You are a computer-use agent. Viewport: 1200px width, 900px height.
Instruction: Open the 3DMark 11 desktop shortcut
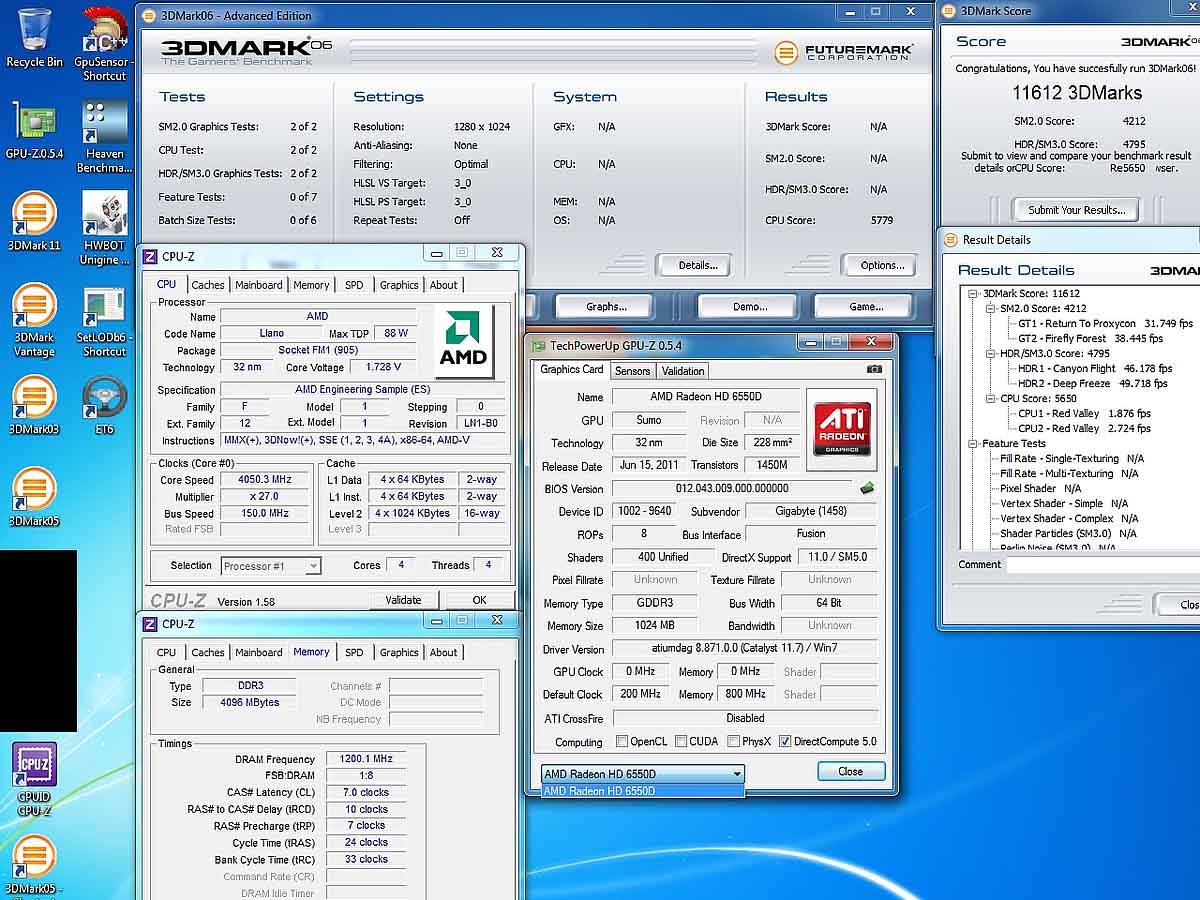pyautogui.click(x=34, y=222)
